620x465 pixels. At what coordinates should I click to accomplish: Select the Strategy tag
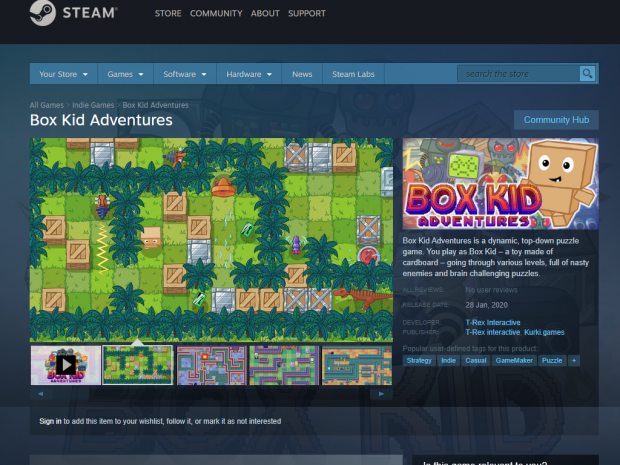(419, 361)
